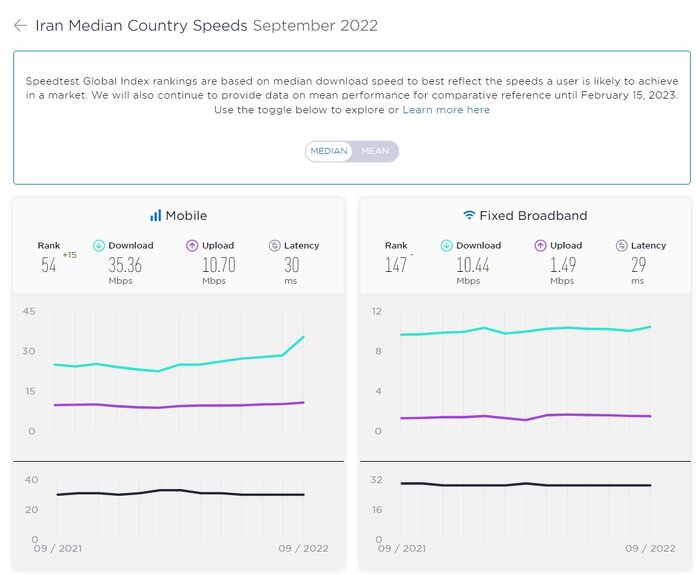Click the Mobile latency icon
The image size is (700, 575).
pyautogui.click(x=275, y=245)
